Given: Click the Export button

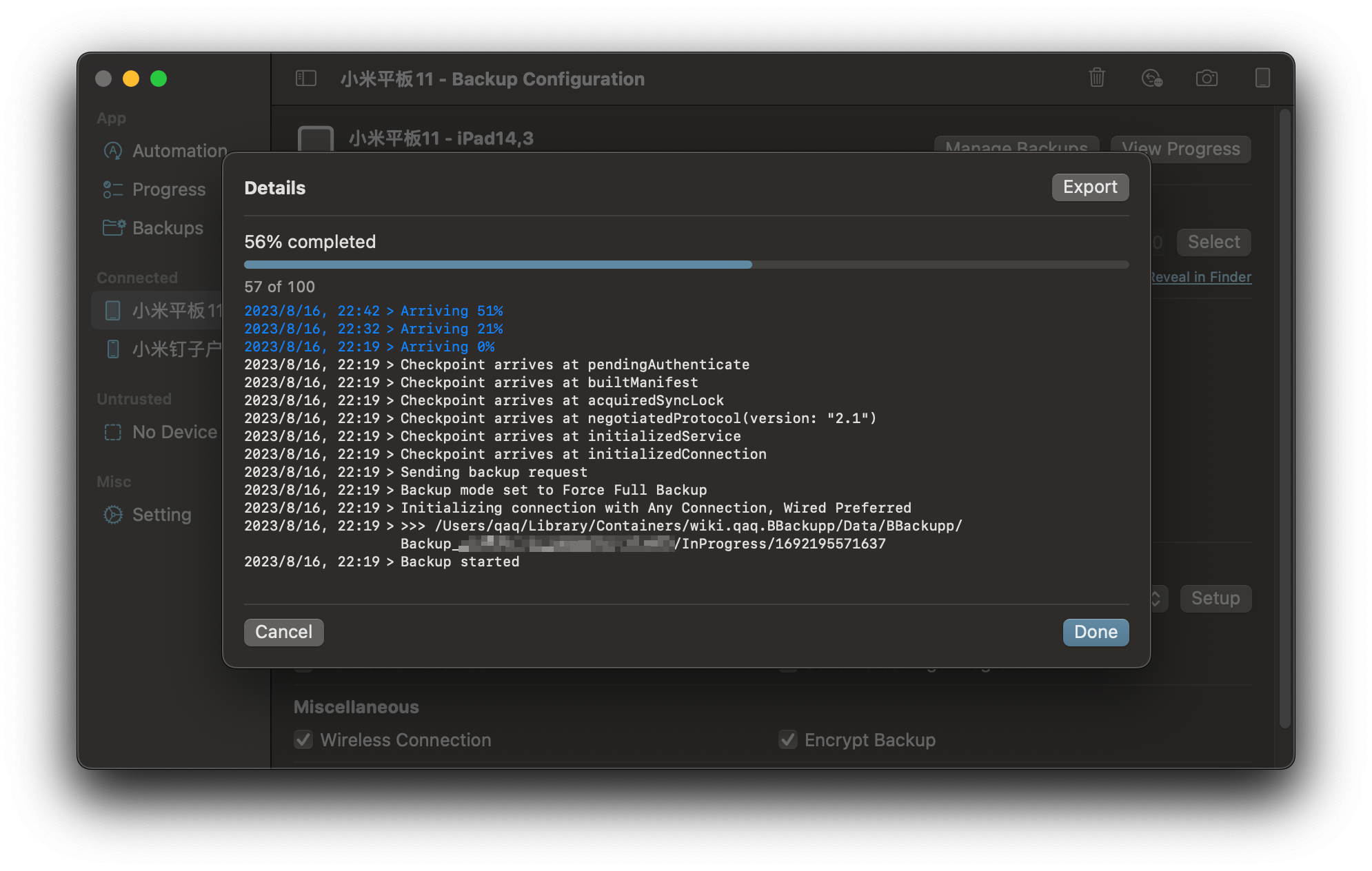Looking at the screenshot, I should (1089, 187).
